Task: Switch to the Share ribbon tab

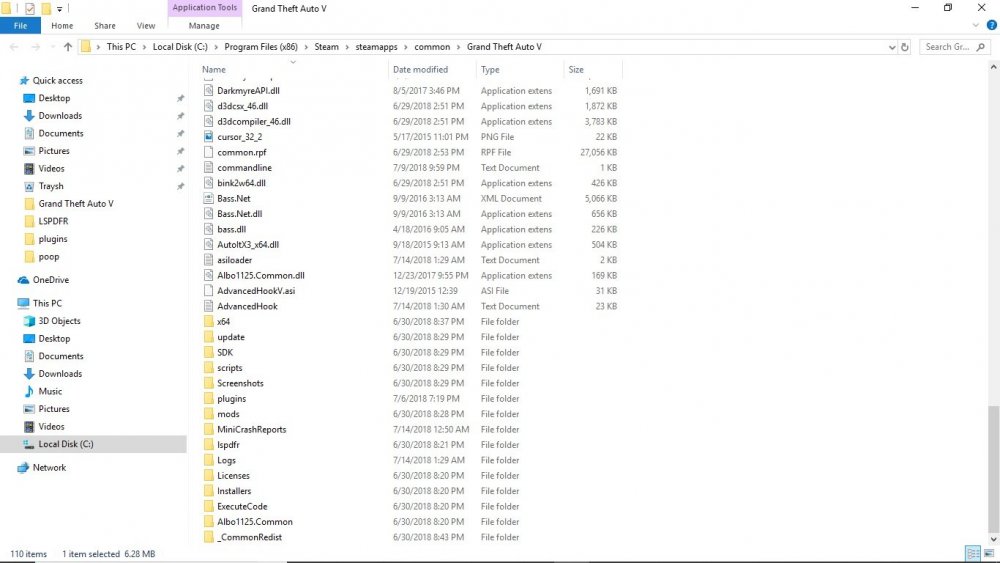Action: [105, 26]
